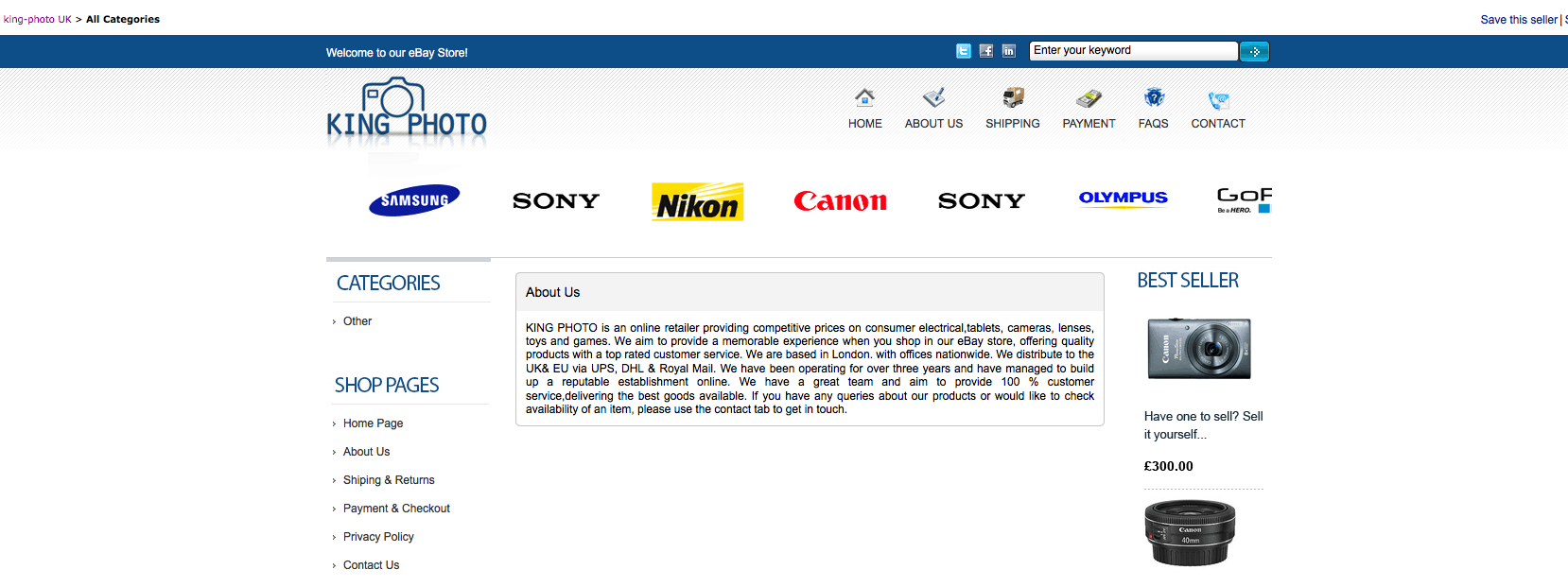Open the Shipping truck icon
This screenshot has width=1568, height=587.
coord(1012,97)
